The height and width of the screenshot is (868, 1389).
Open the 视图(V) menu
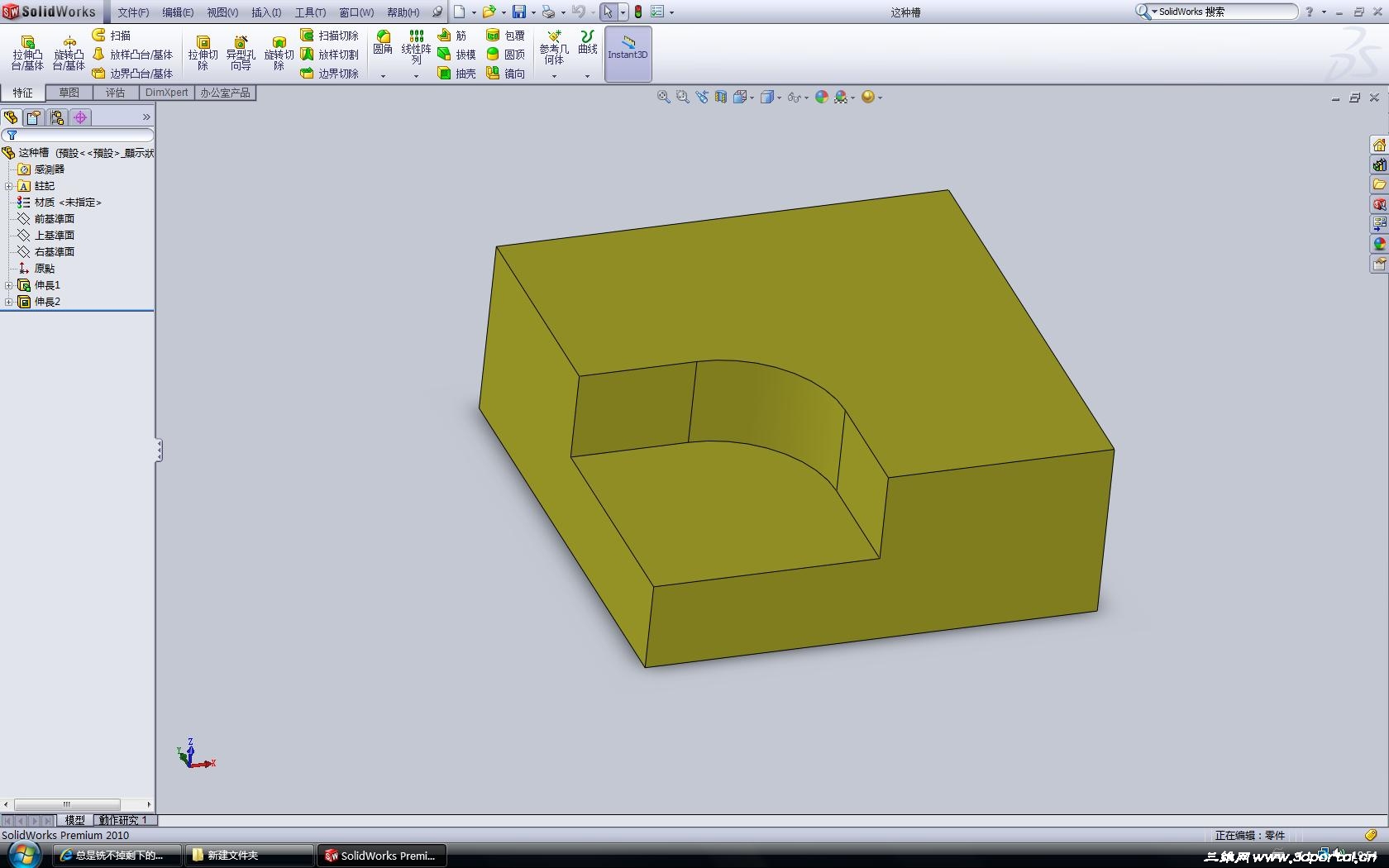[222, 12]
